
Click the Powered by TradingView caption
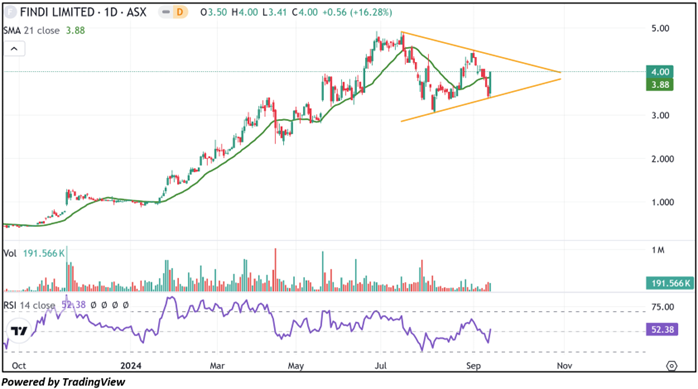(x=63, y=382)
